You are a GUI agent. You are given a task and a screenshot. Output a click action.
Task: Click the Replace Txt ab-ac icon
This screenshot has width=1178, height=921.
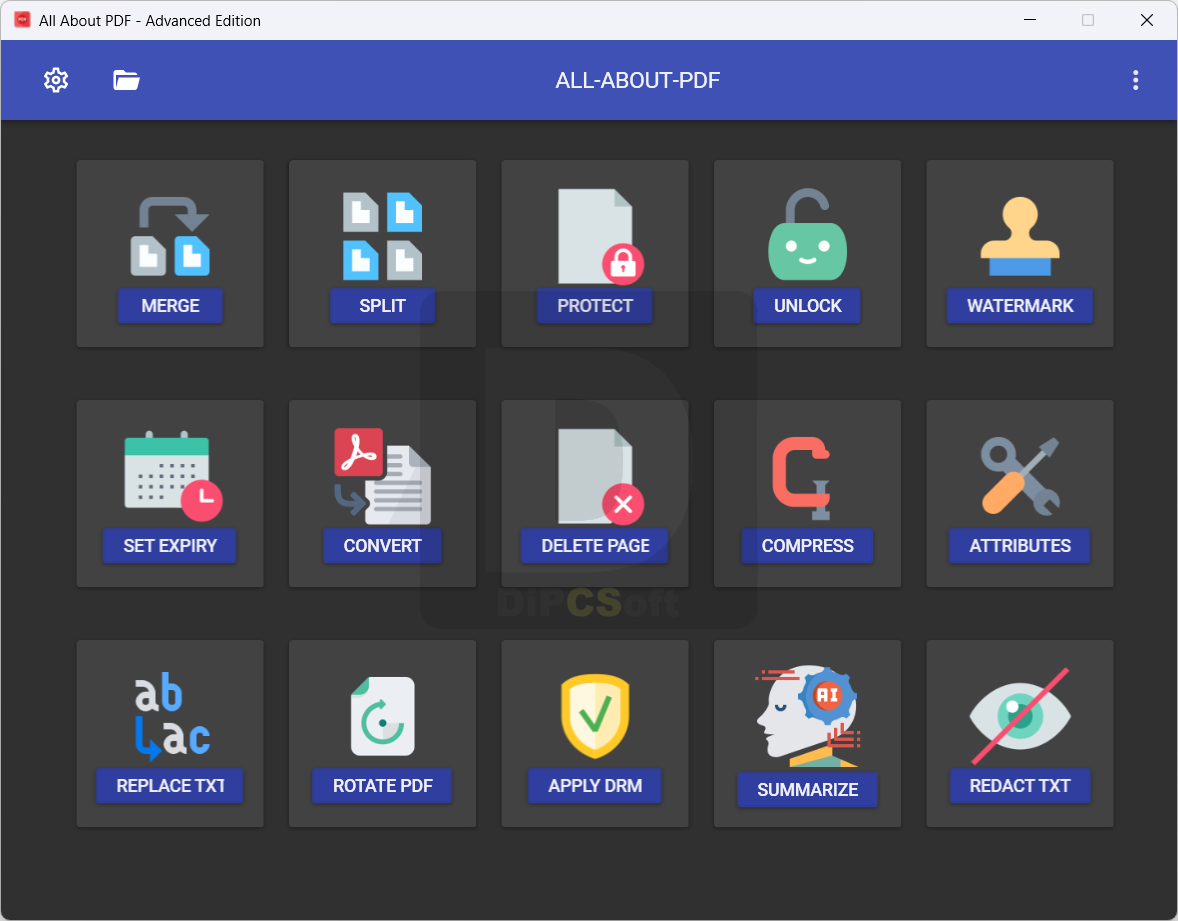[x=172, y=717]
